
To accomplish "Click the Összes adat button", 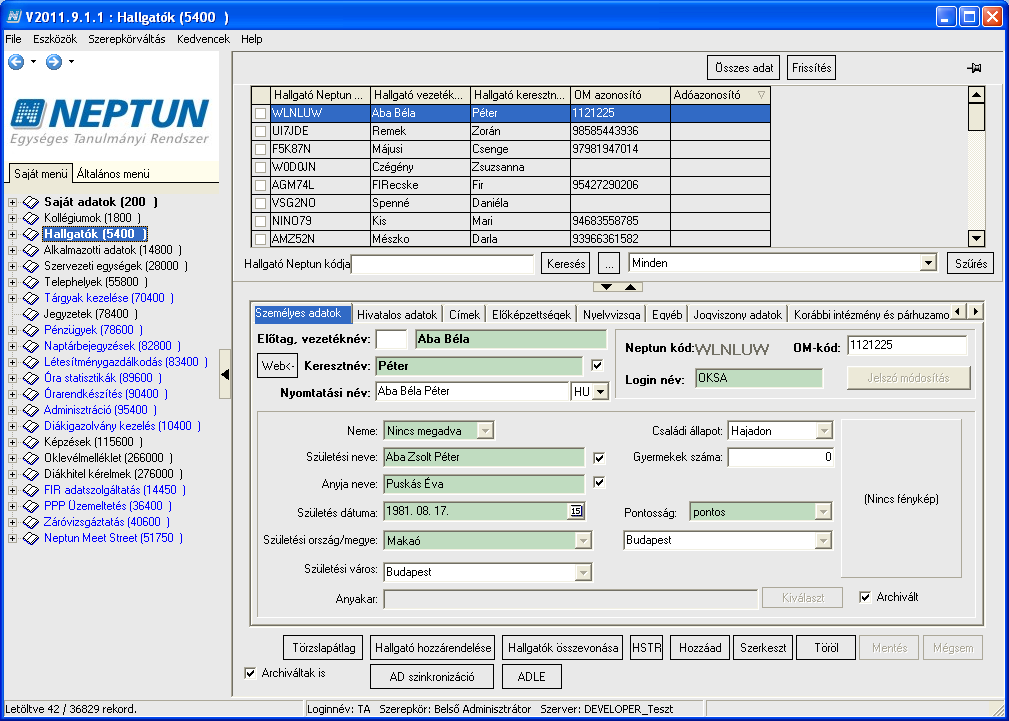I will (744, 68).
